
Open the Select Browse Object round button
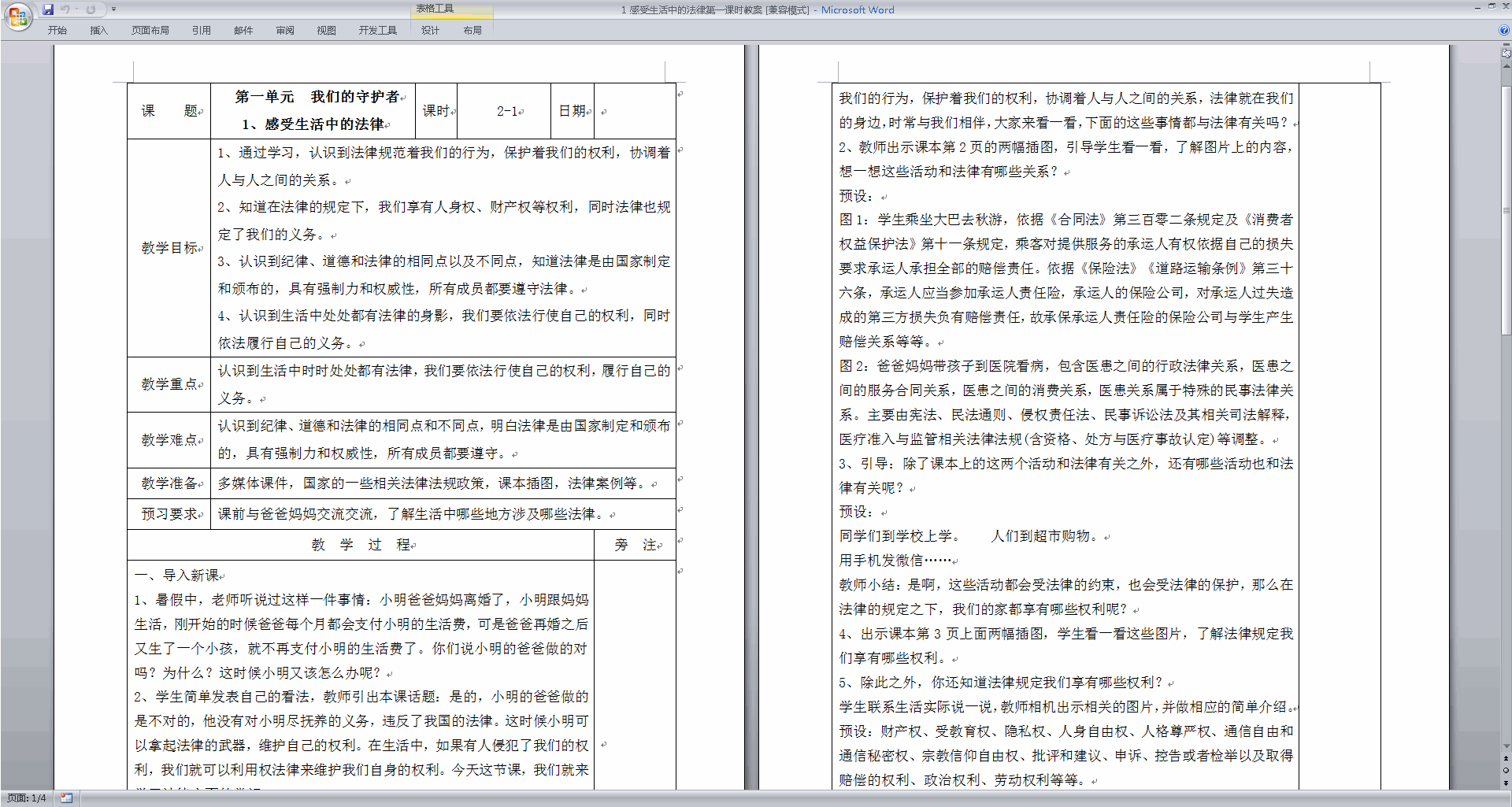point(1506,771)
